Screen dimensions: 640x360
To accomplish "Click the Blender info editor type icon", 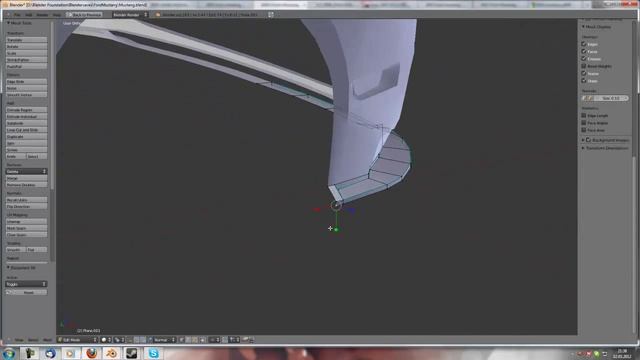I will click(x=8, y=14).
